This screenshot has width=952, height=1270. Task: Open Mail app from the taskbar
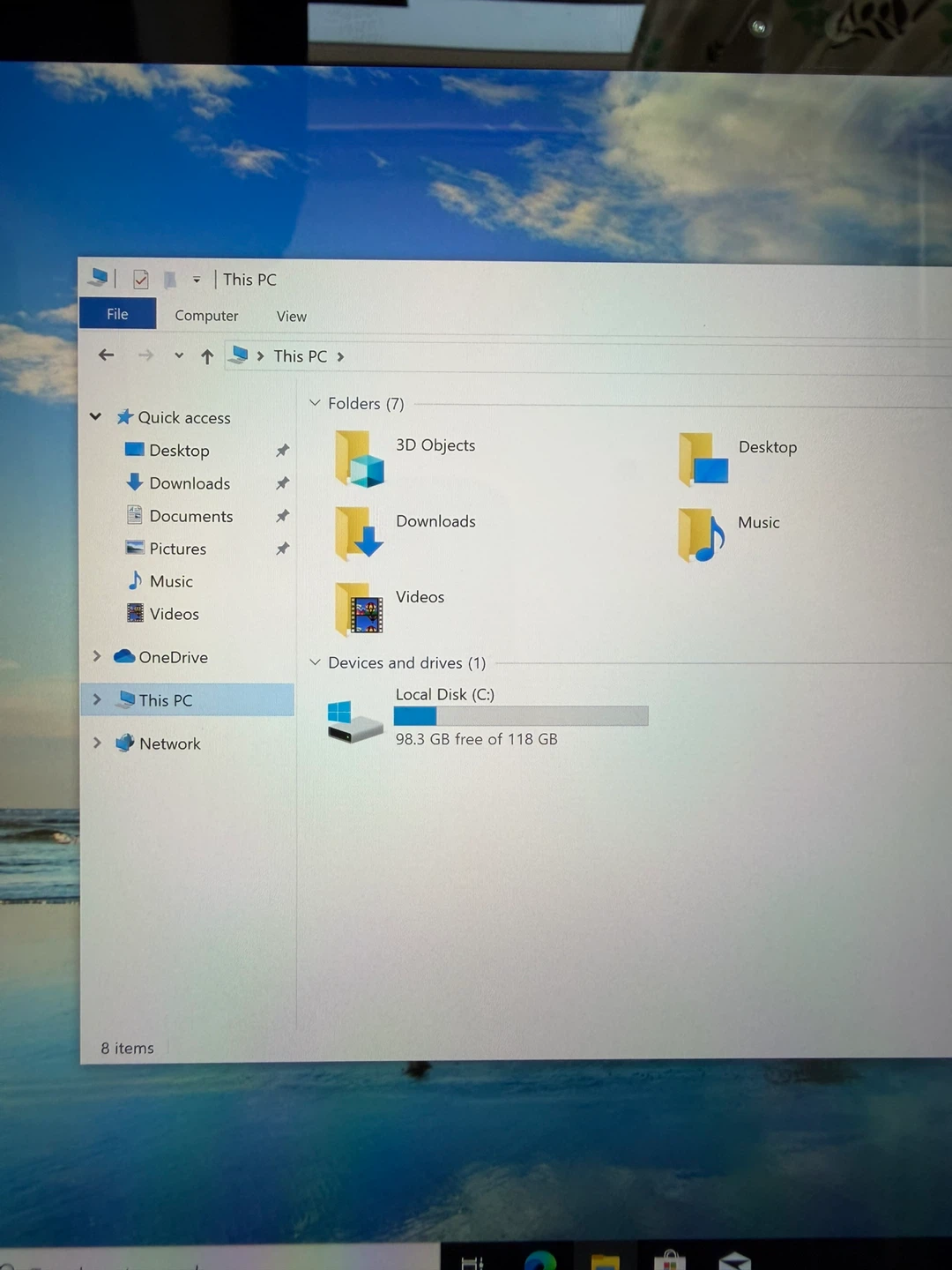(734, 1260)
